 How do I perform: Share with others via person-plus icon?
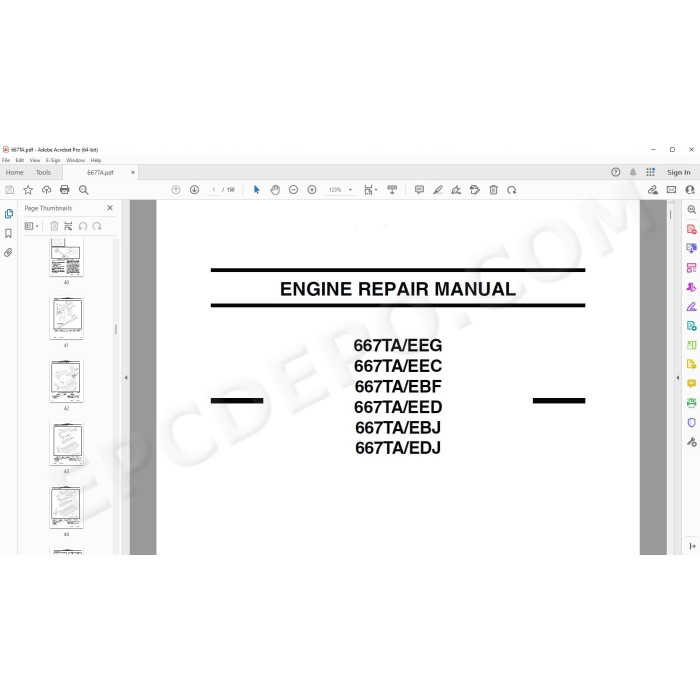click(690, 190)
